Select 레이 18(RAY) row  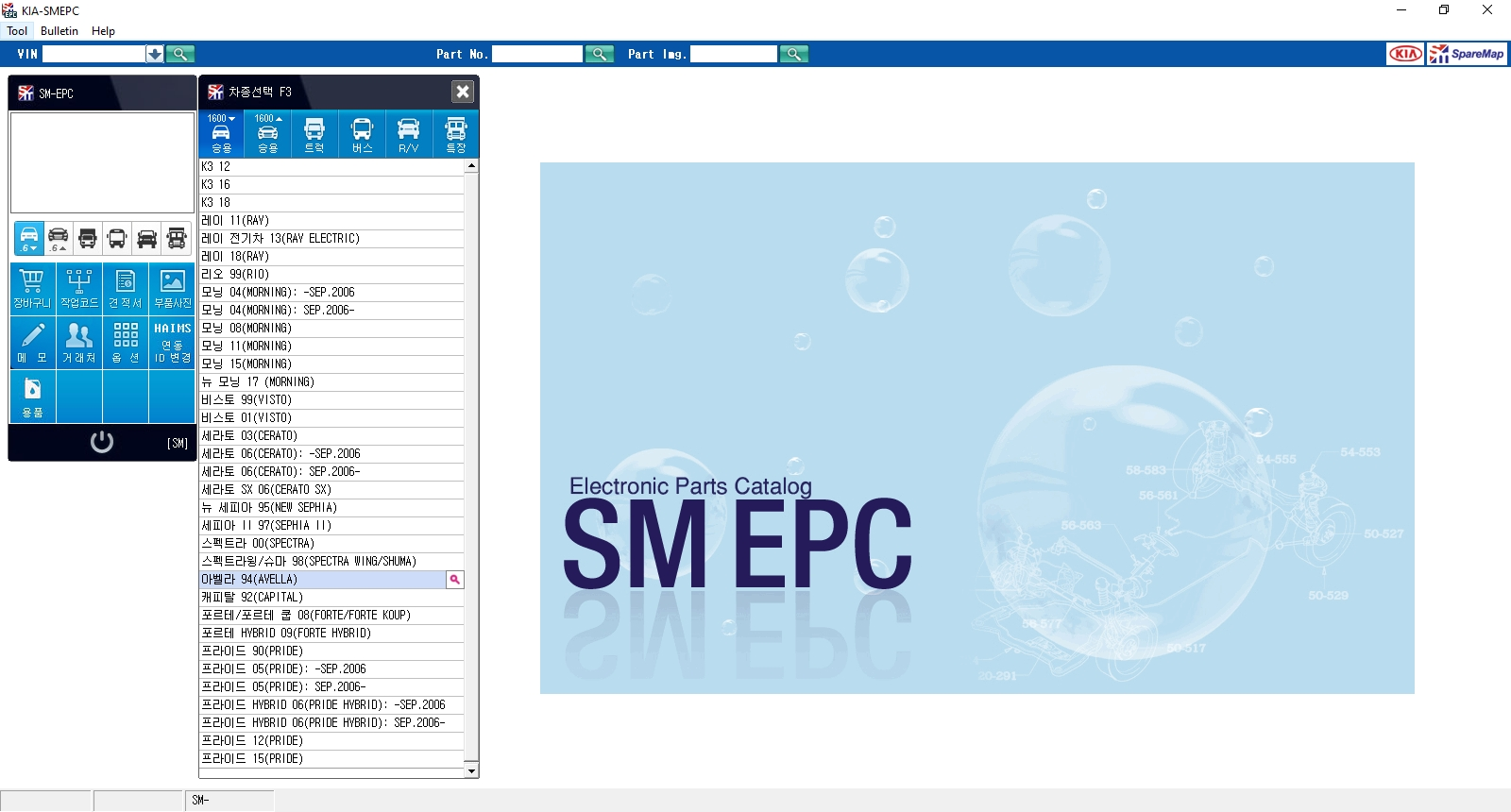pyautogui.click(x=331, y=256)
